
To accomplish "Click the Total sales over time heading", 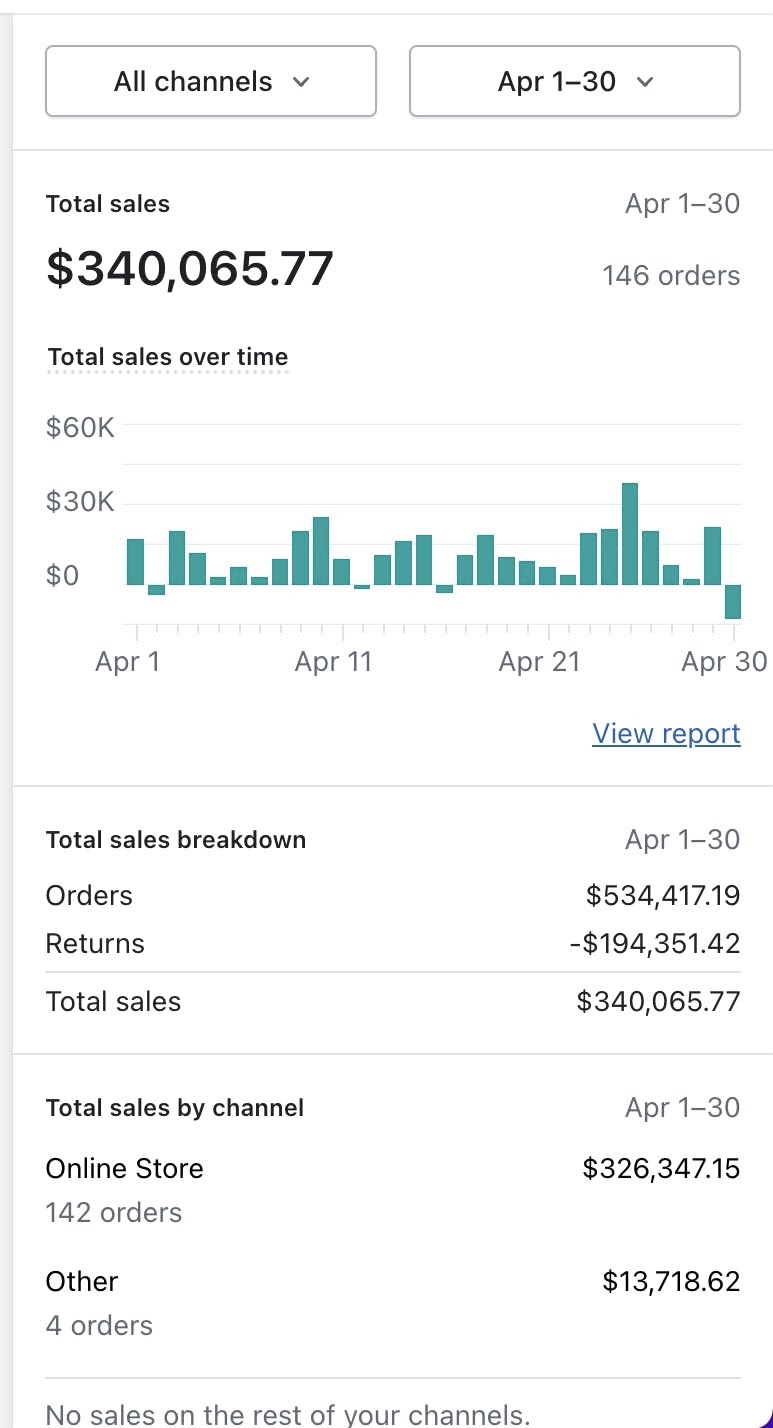I will click(x=168, y=357).
